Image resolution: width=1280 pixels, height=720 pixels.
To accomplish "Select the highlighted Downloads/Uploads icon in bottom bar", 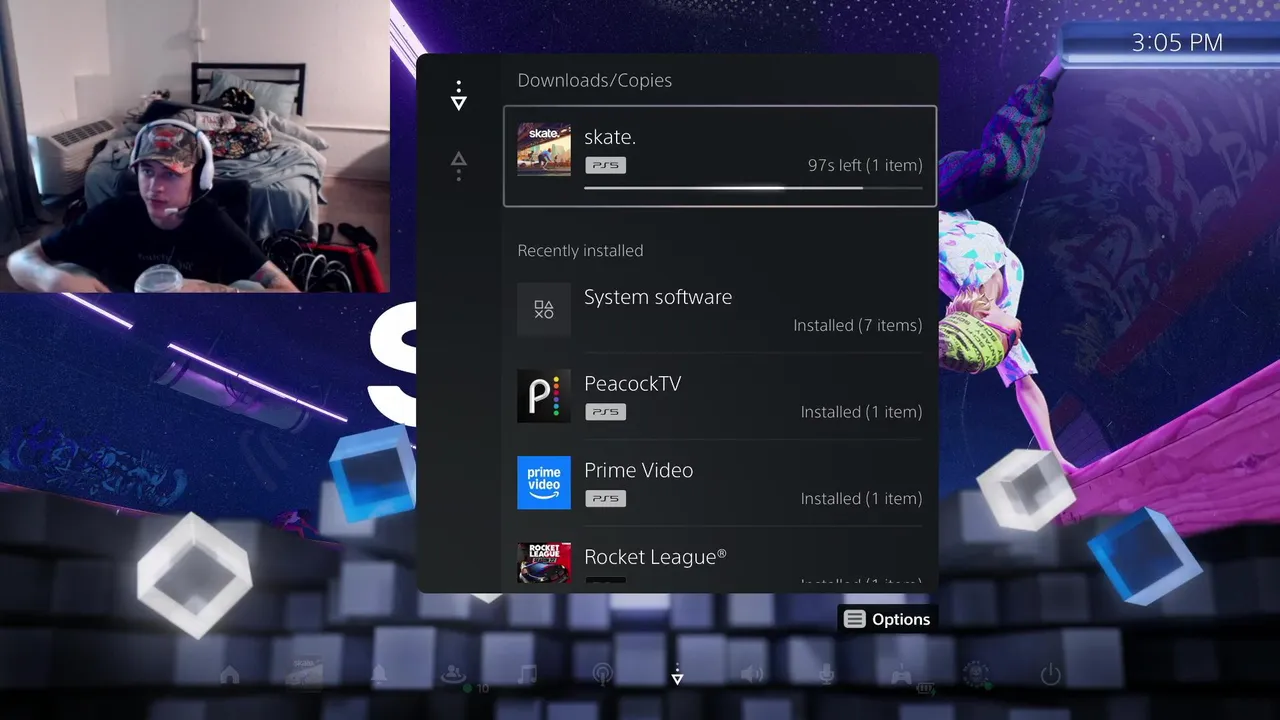I will pos(677,675).
